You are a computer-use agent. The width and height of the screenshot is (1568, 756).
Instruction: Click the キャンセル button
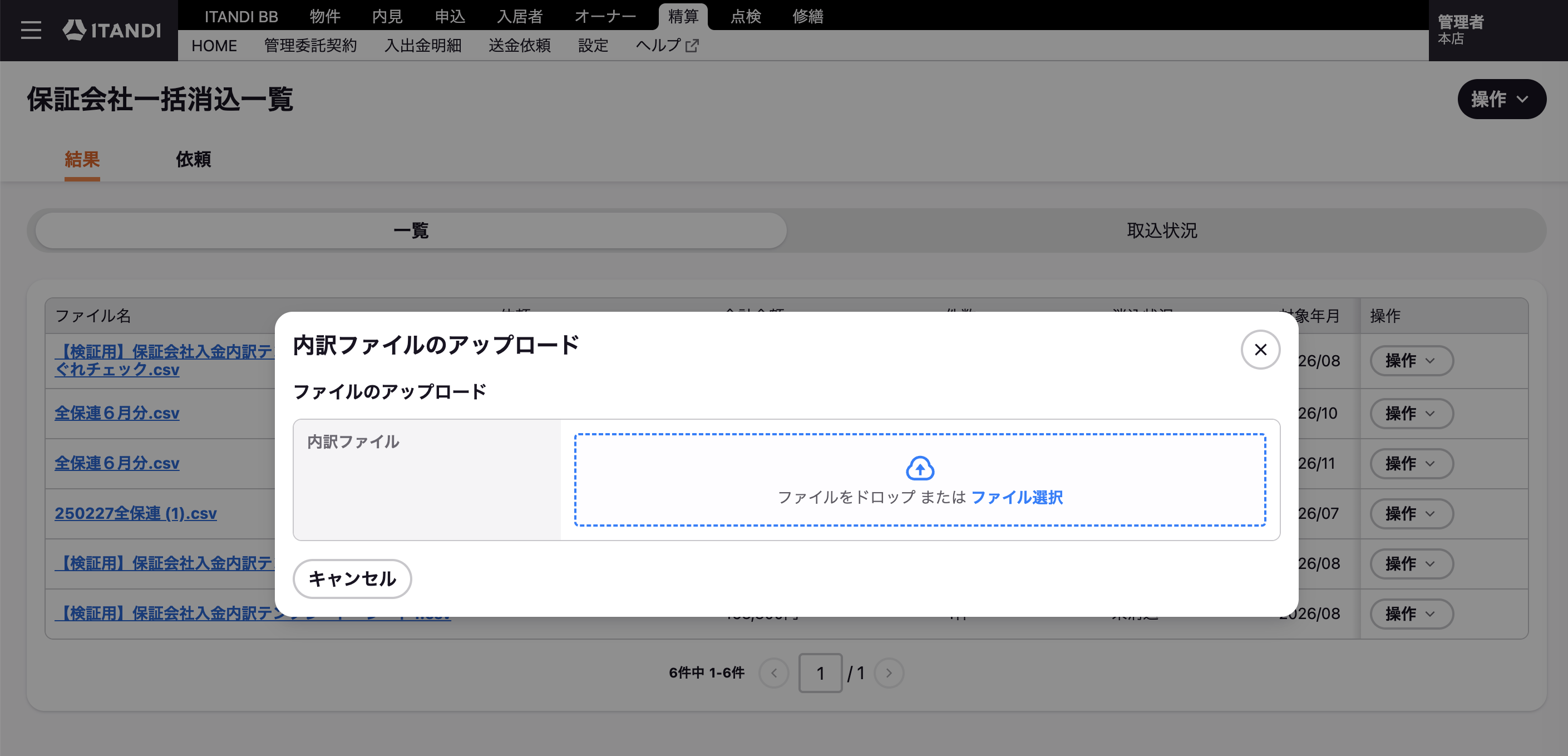pos(352,579)
